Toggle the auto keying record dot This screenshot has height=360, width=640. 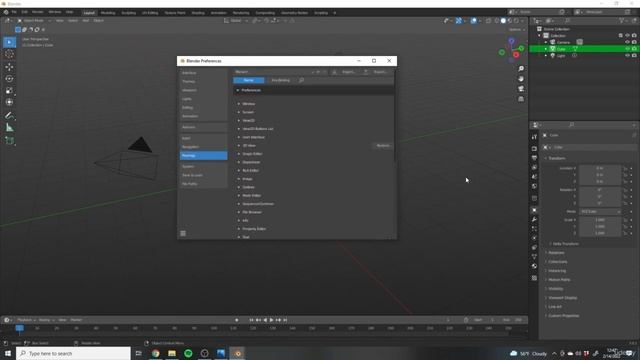pos(236,320)
